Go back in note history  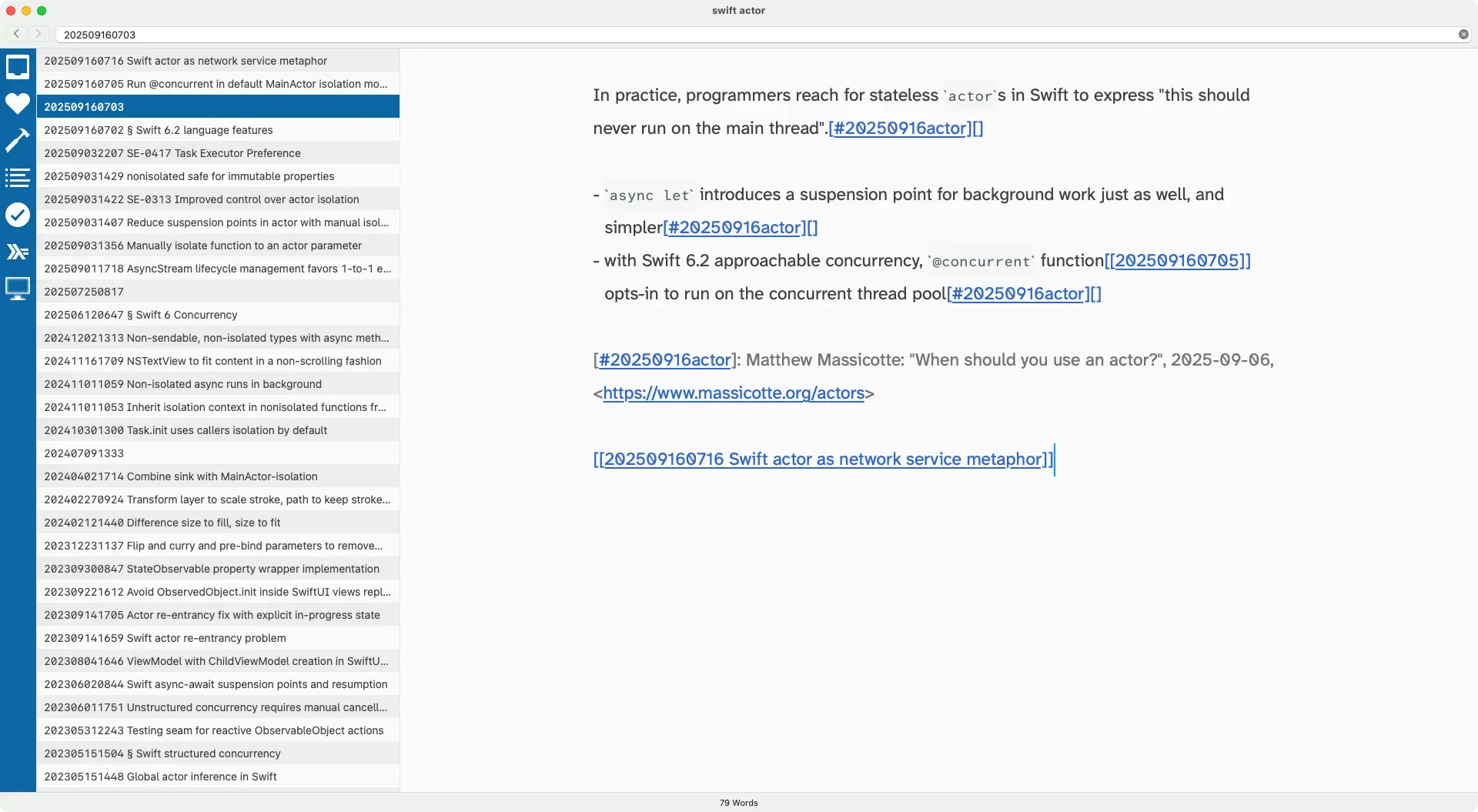coord(16,34)
